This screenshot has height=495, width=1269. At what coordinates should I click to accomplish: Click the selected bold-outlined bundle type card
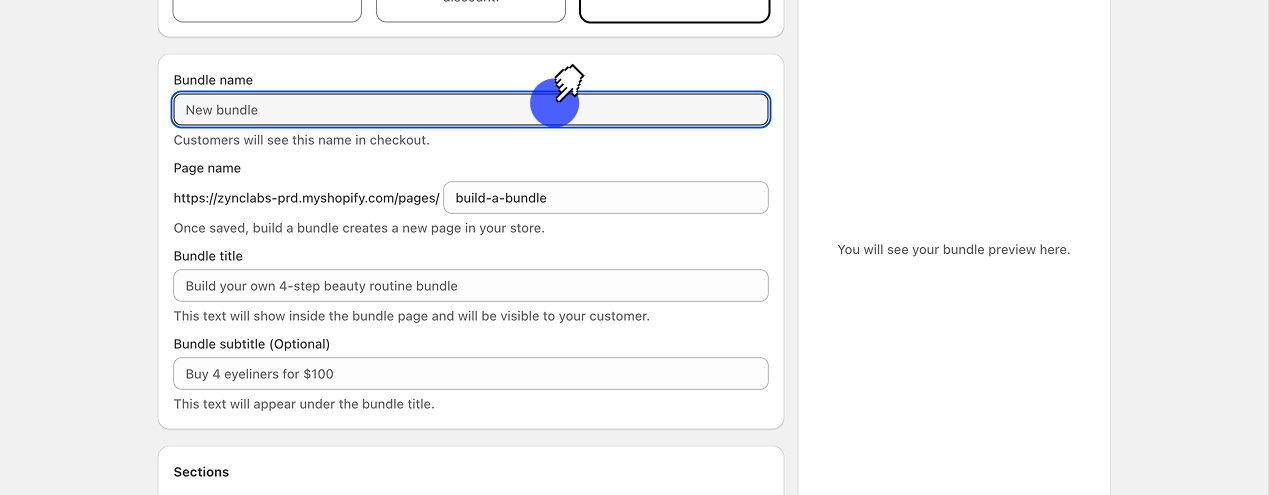675,10
